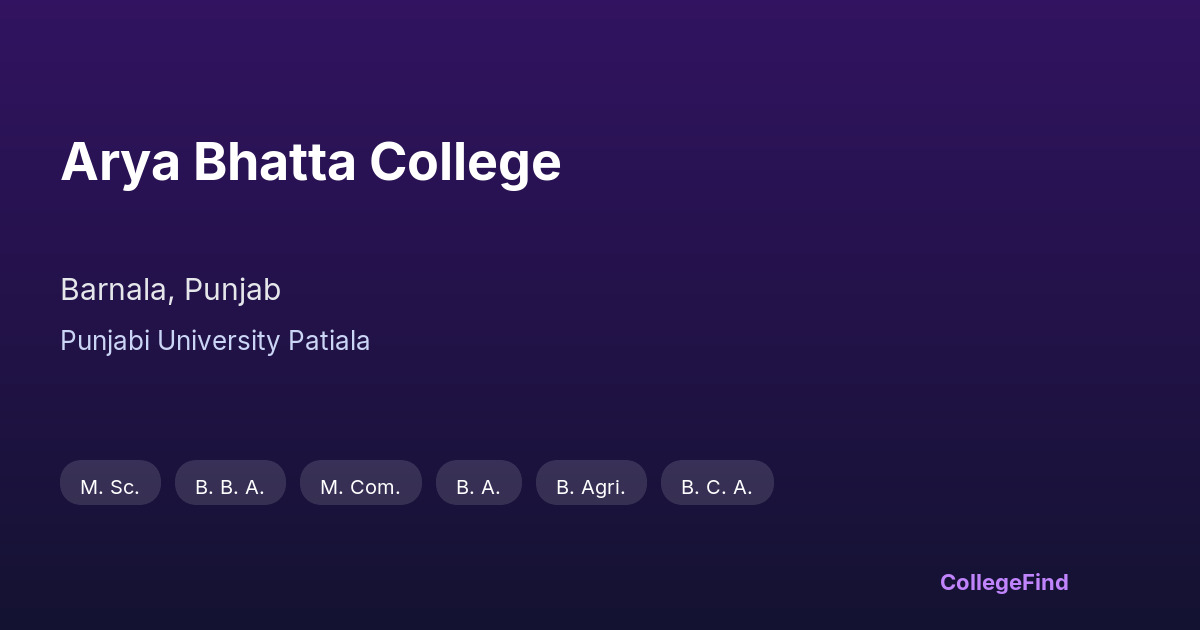Click the Barnala, Punjab location text
The image size is (1200, 630).
[170, 290]
